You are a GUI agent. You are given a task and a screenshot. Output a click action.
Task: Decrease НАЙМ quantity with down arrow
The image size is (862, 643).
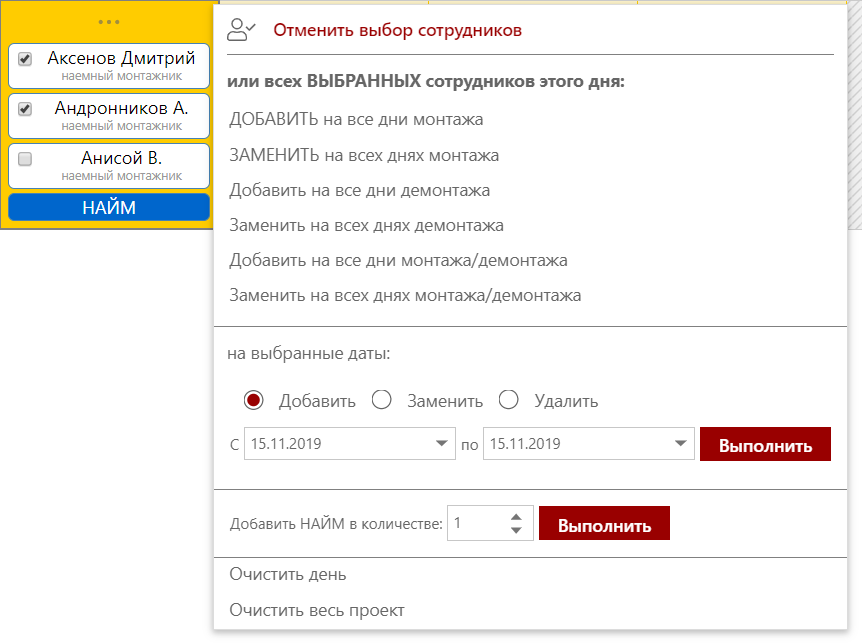(516, 530)
